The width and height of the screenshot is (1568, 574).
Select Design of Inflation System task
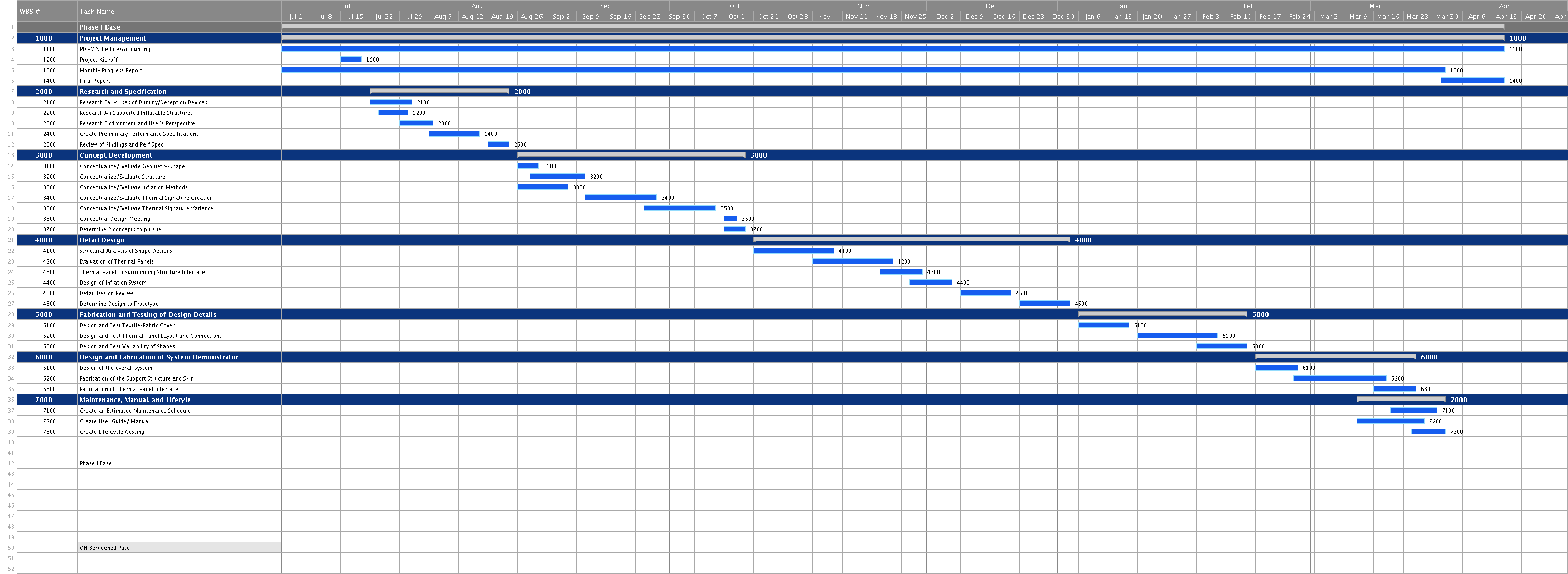[113, 283]
